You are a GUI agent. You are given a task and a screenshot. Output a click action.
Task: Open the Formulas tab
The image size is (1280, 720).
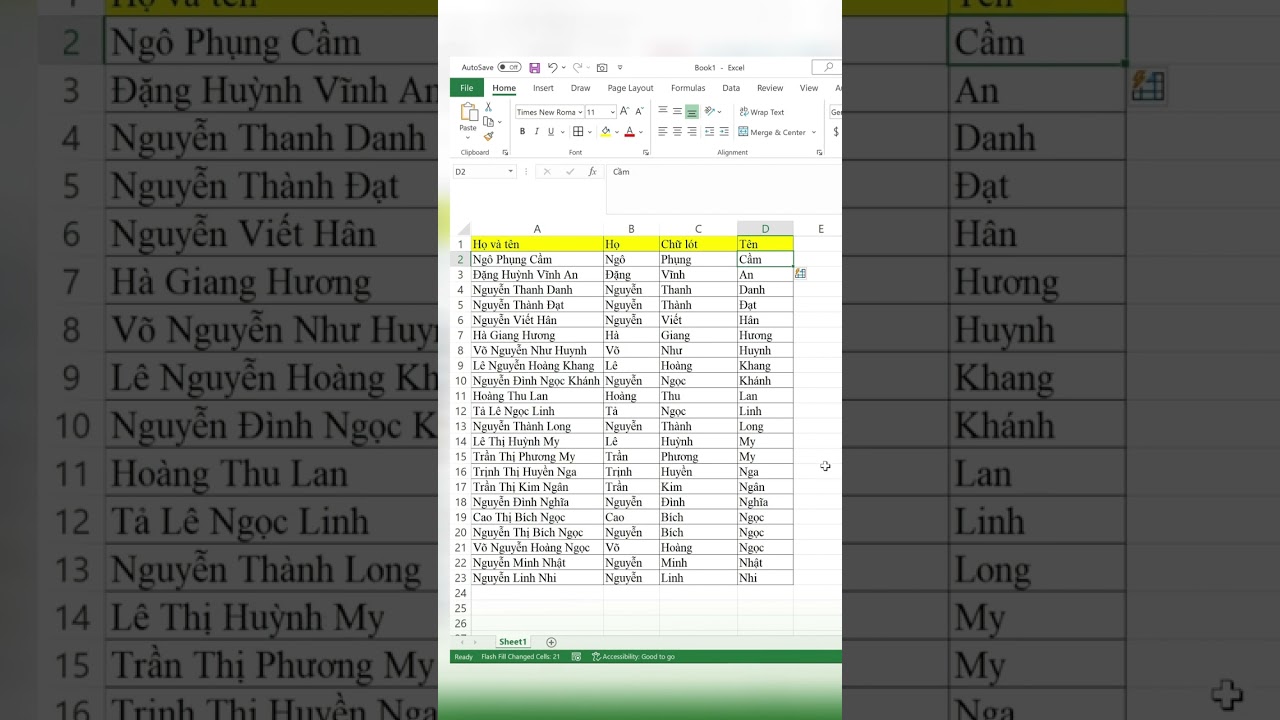688,88
